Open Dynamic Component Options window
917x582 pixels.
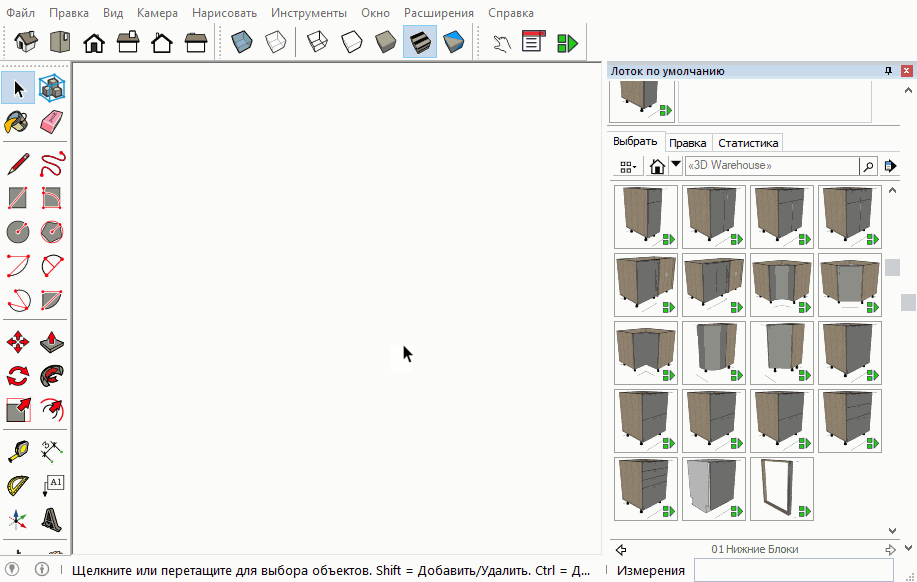point(533,42)
